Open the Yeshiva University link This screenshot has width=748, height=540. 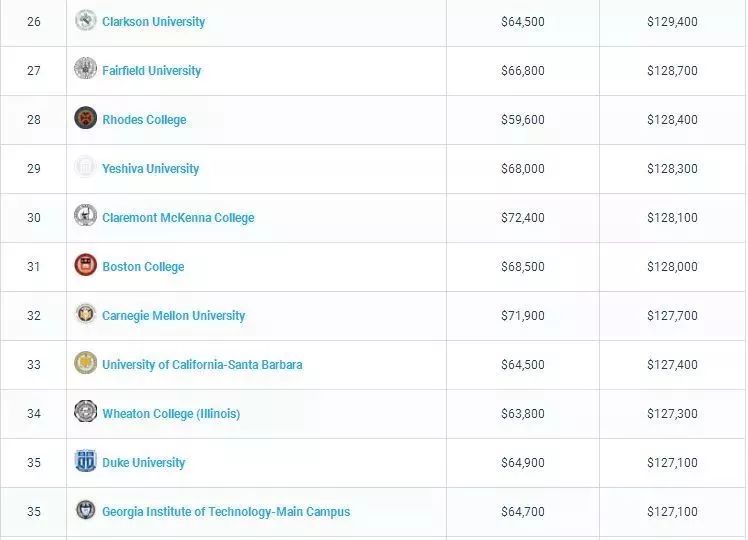click(150, 169)
